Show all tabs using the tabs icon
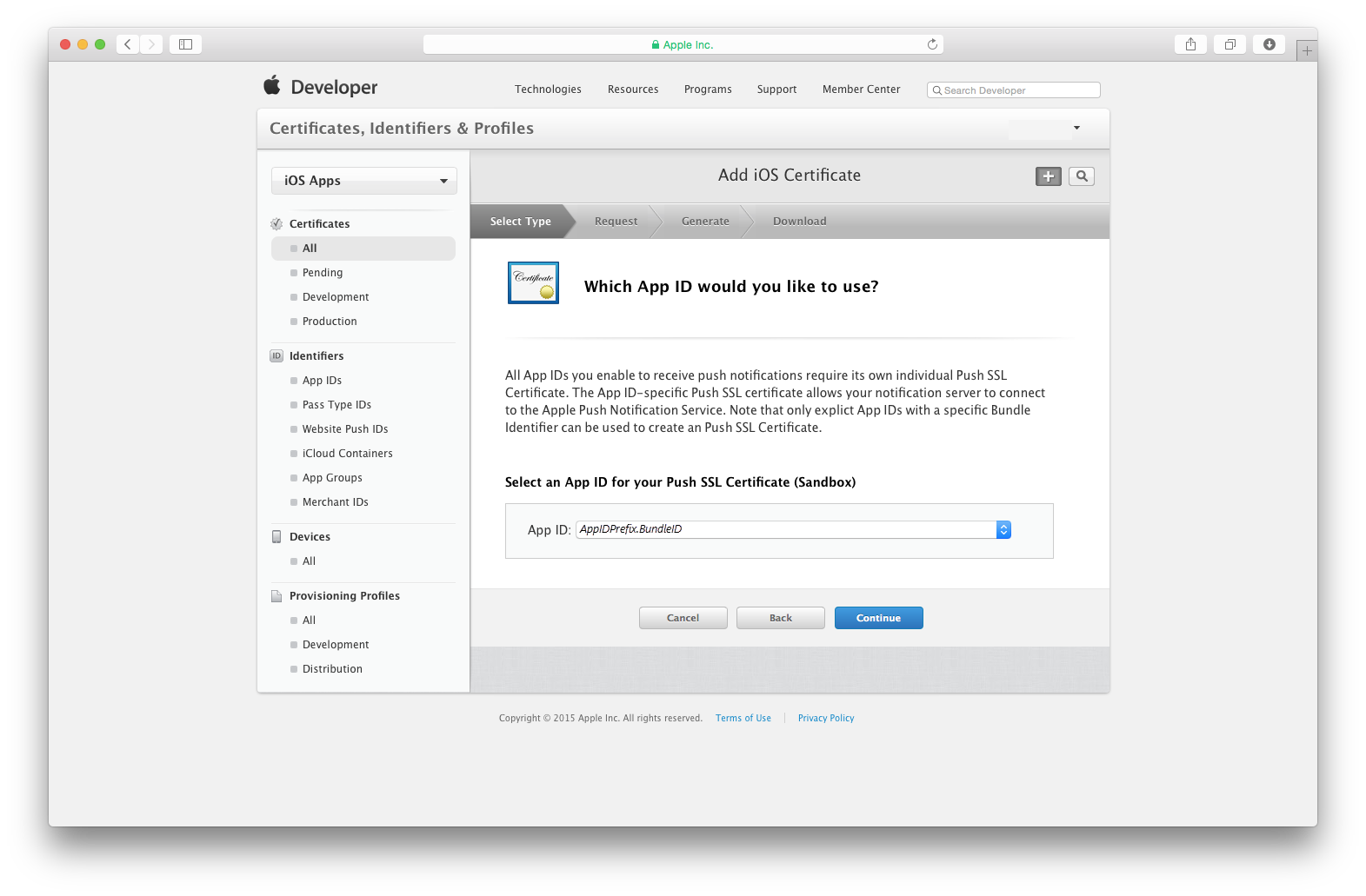The image size is (1366, 896). (x=1230, y=44)
